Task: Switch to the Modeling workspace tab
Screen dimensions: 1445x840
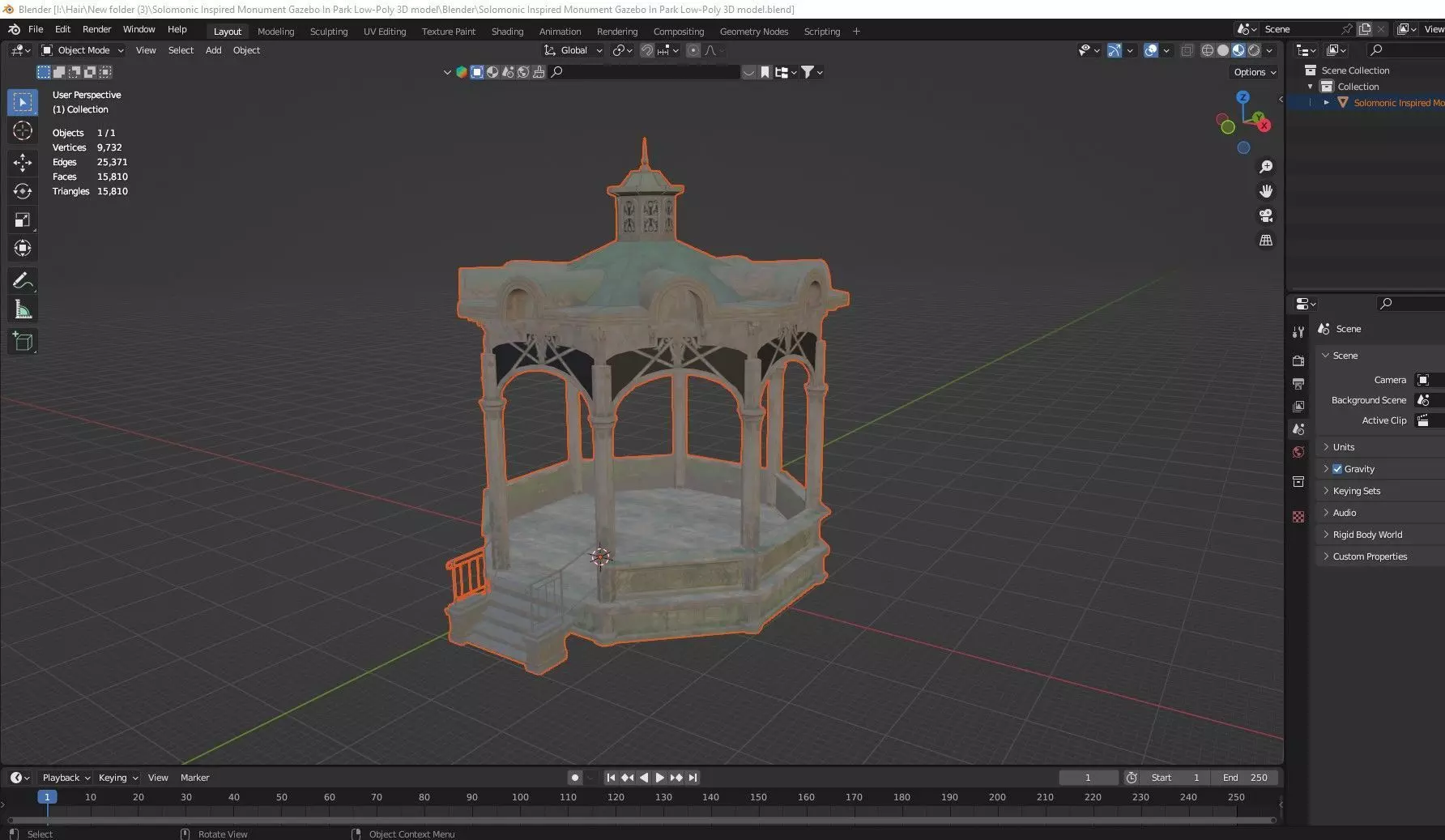Action: 275,32
